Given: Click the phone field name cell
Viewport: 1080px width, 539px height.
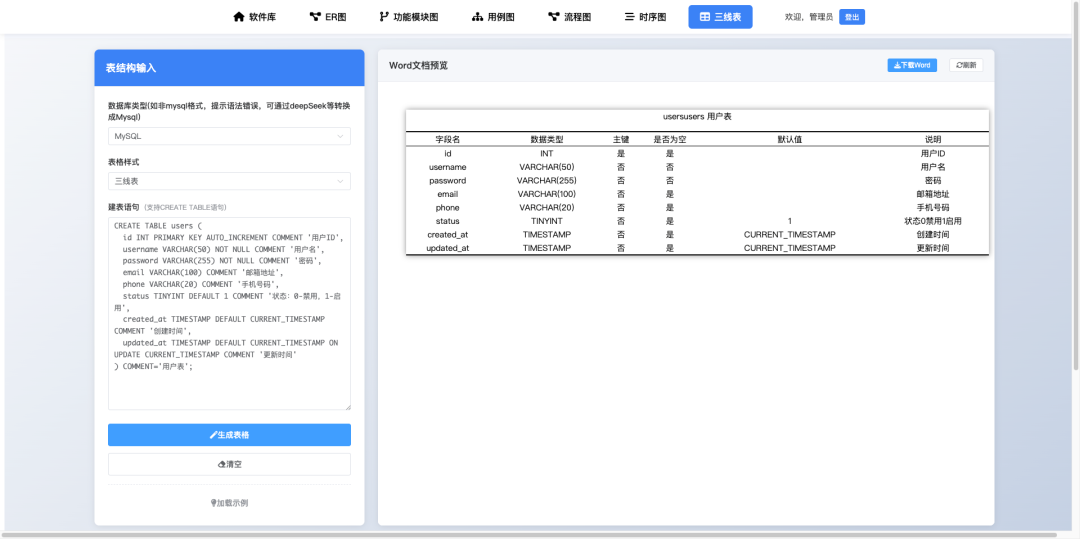Looking at the screenshot, I should (x=448, y=208).
